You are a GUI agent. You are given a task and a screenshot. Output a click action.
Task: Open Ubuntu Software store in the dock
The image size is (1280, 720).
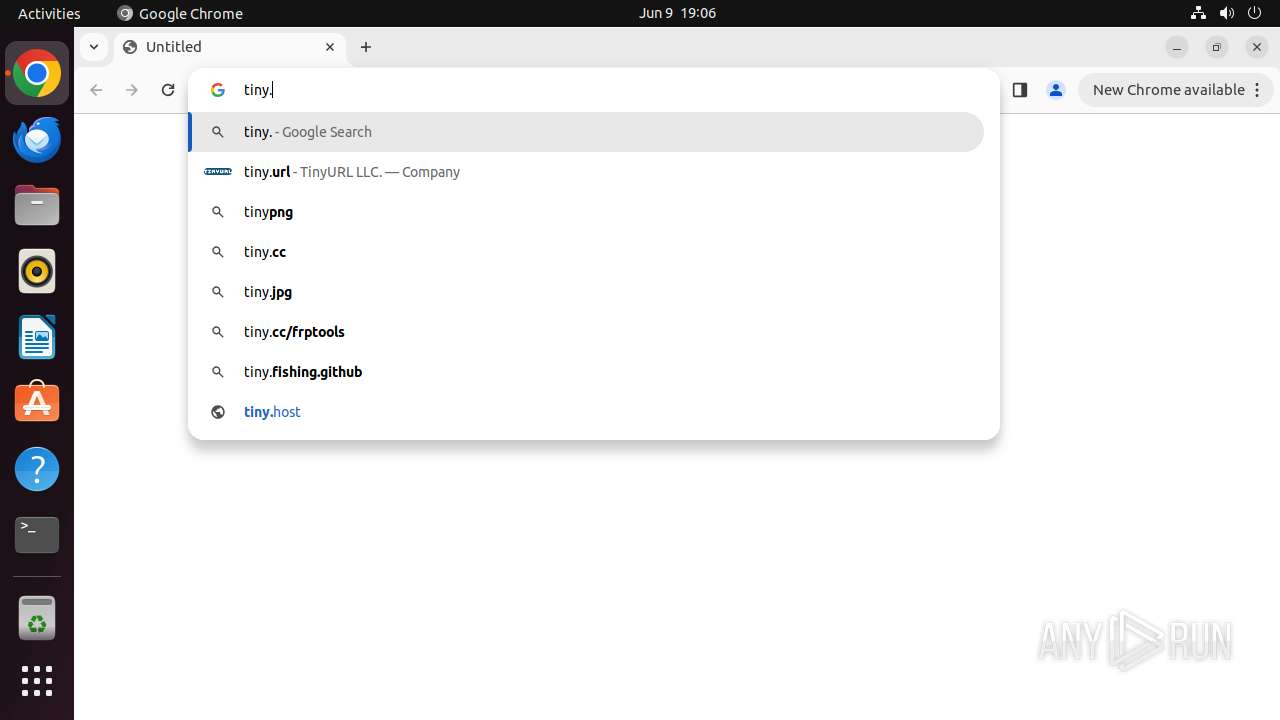click(x=37, y=403)
